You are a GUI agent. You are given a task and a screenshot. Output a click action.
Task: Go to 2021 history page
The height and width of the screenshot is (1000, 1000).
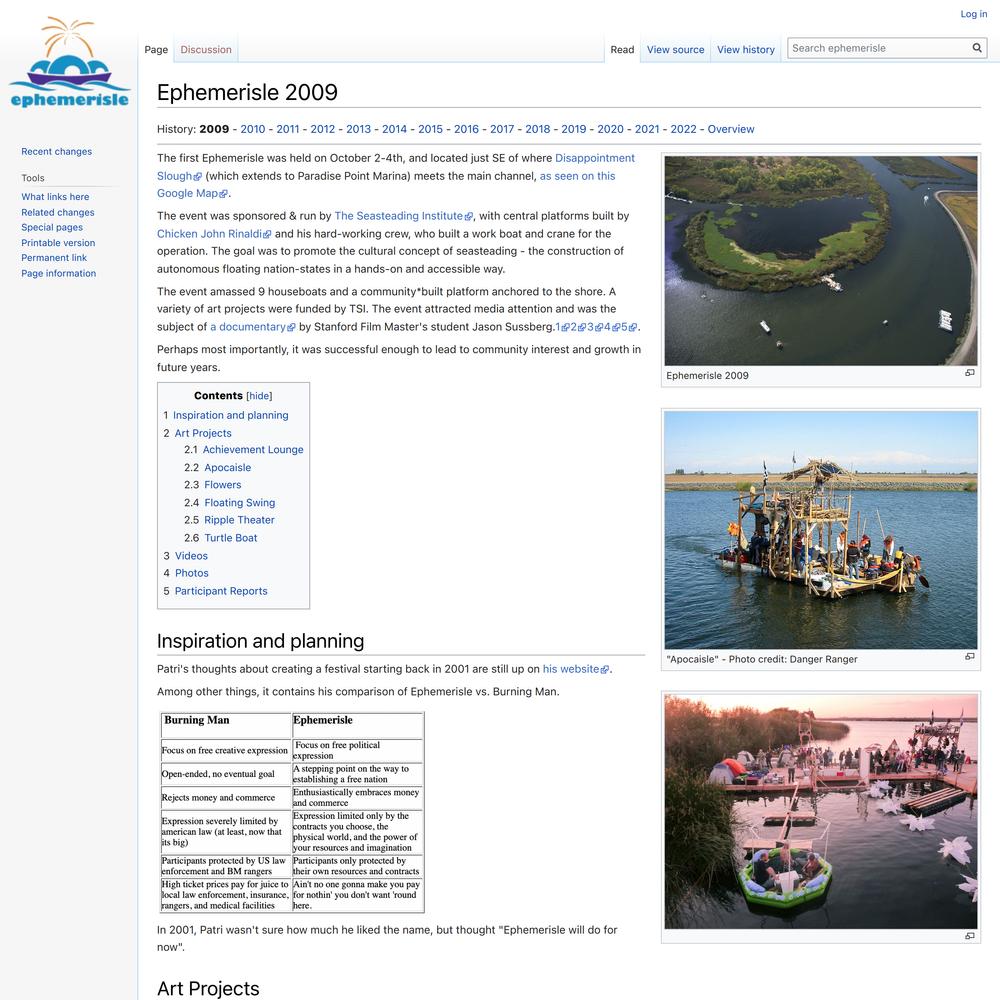tap(647, 129)
